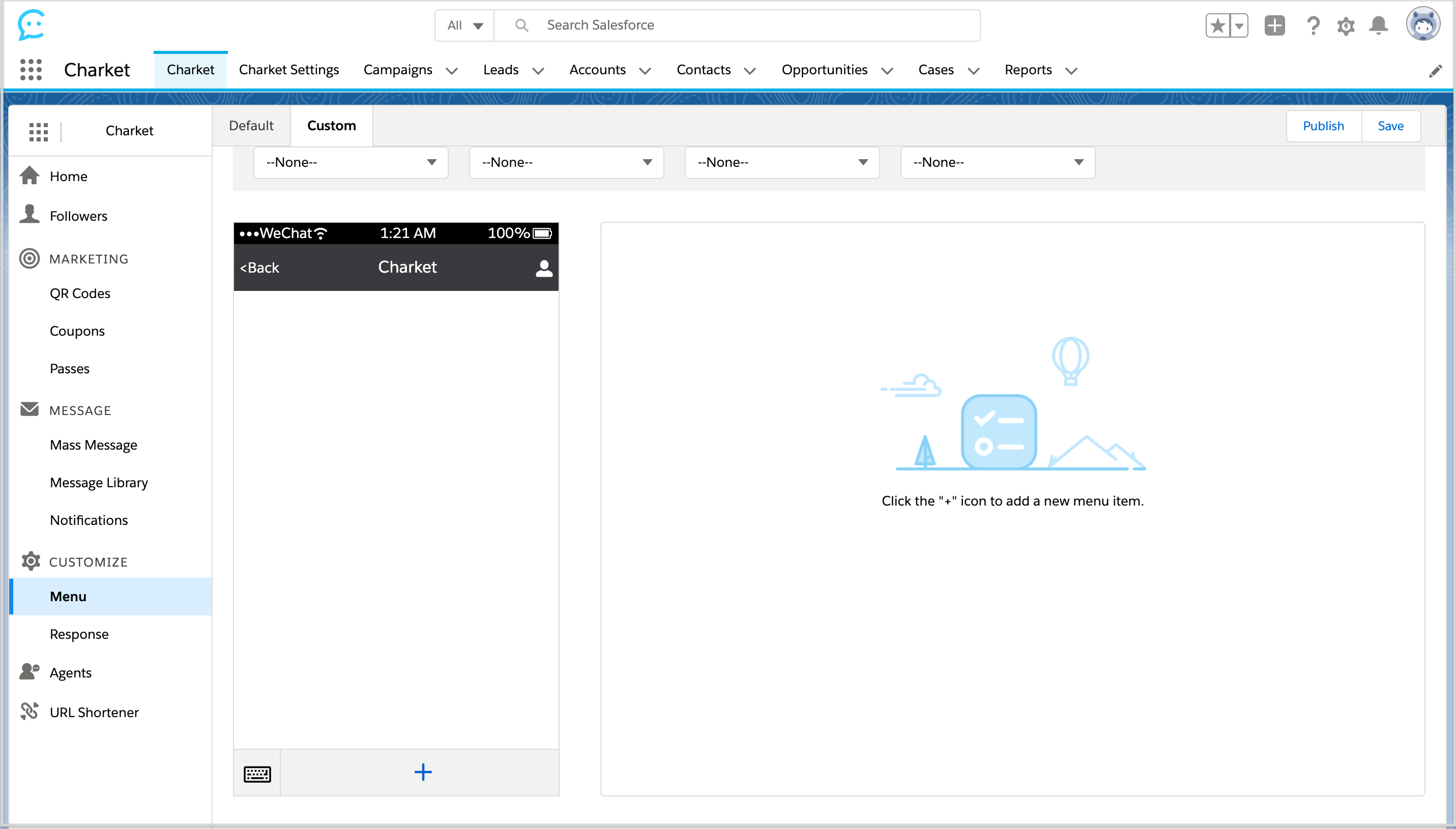Open the All search scope dropdown
The height and width of the screenshot is (829, 1456).
click(465, 25)
